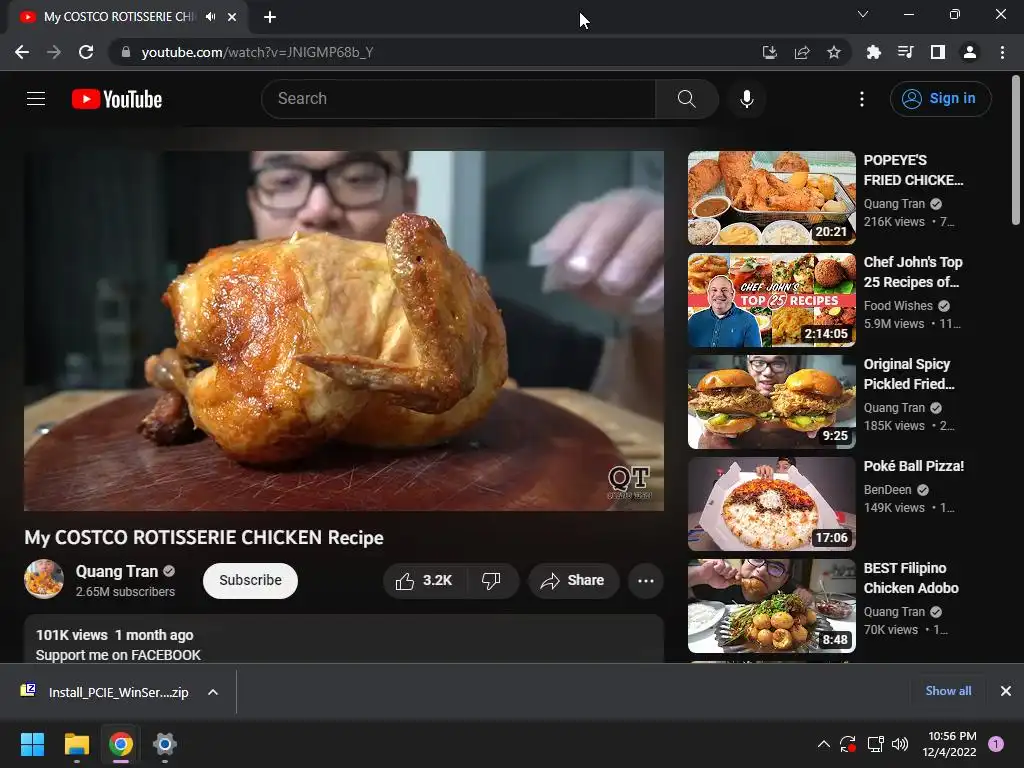
Task: Open Chef John's Top 25 Recipes thumbnail
Action: (771, 300)
